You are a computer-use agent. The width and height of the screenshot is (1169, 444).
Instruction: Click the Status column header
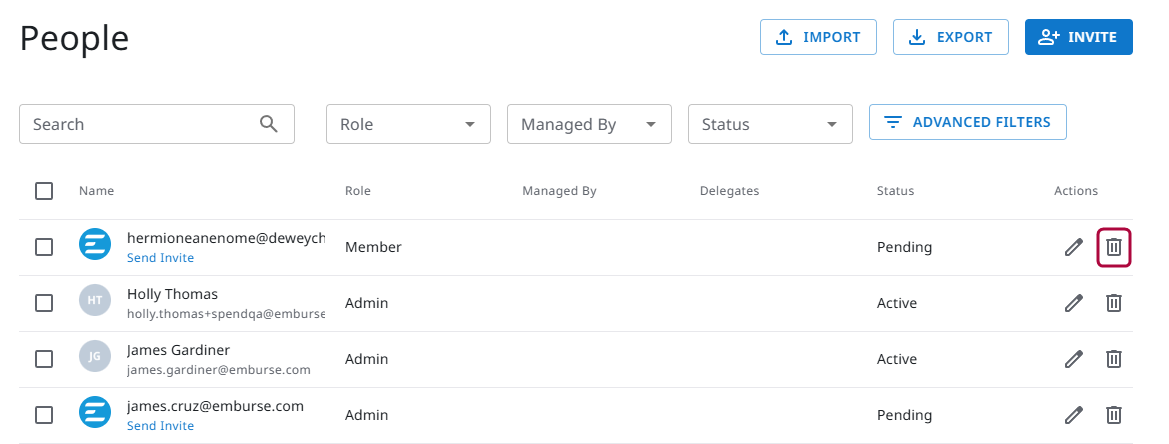pos(895,191)
